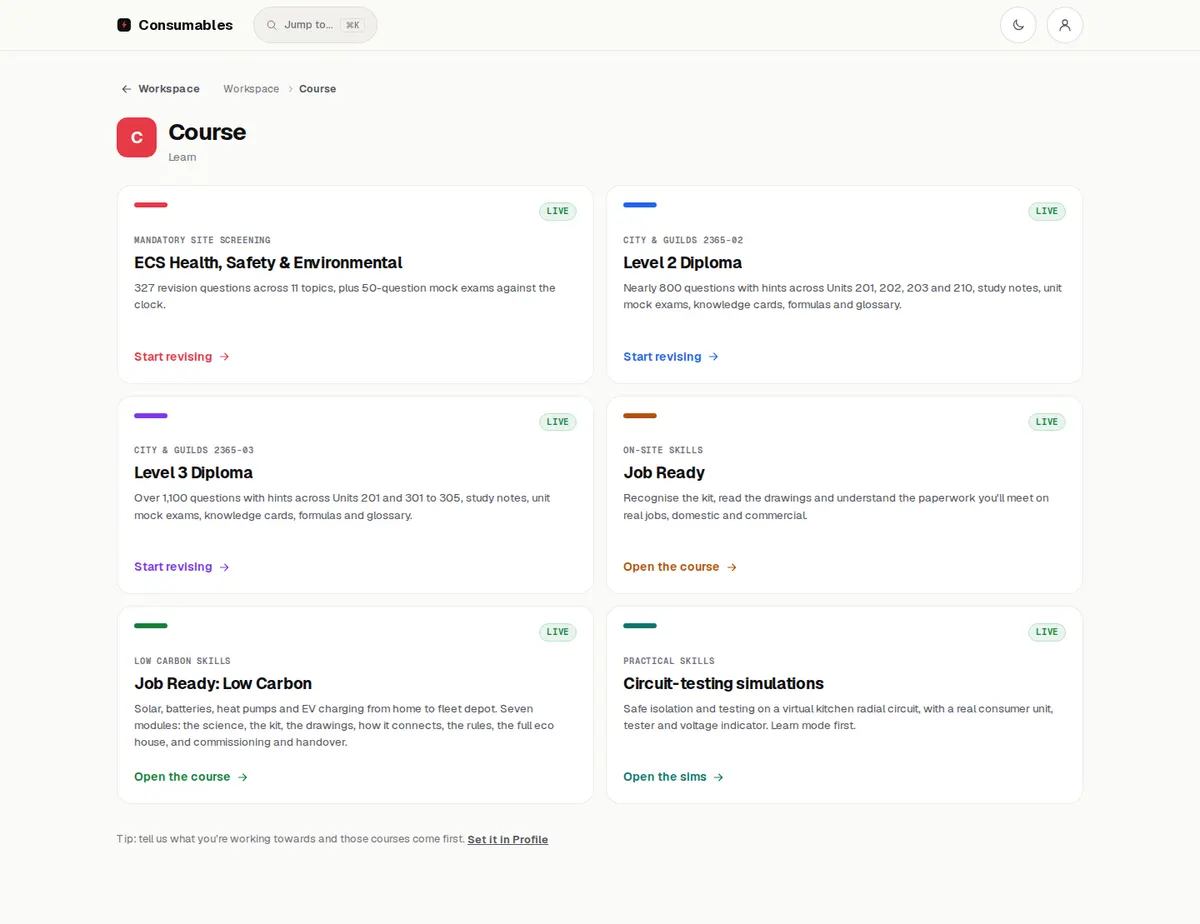Viewport: 1200px width, 924px height.
Task: Open the Jump to search field
Action: point(315,25)
